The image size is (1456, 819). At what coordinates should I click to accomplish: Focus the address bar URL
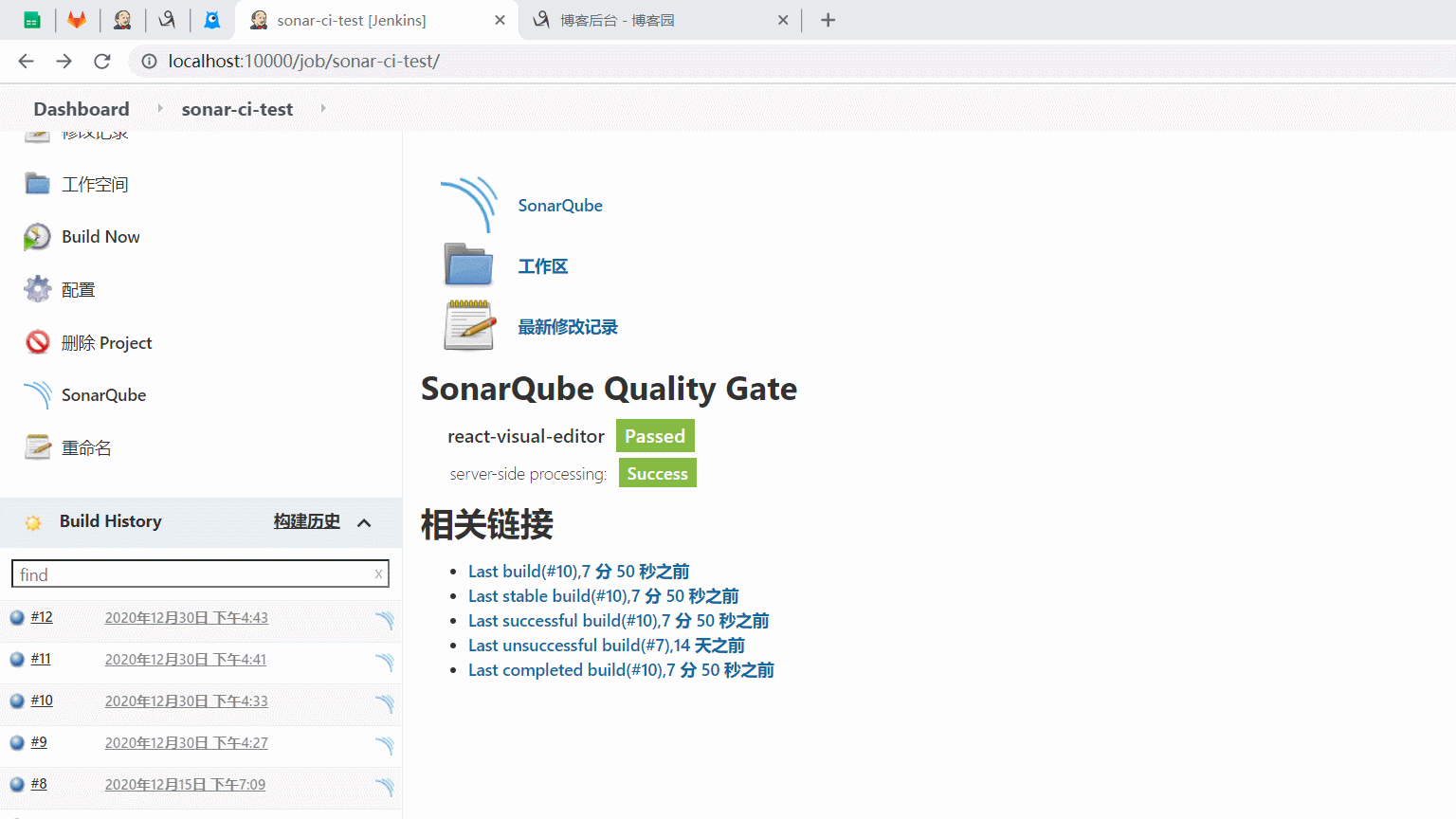(x=304, y=62)
